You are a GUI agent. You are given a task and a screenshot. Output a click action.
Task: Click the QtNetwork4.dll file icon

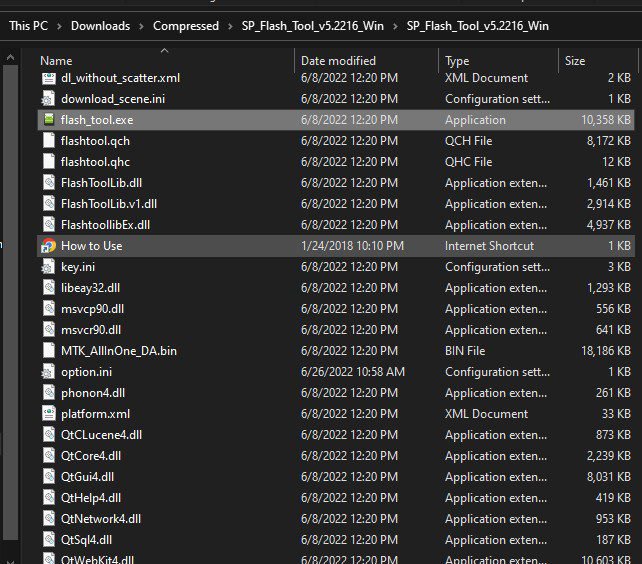(49, 519)
